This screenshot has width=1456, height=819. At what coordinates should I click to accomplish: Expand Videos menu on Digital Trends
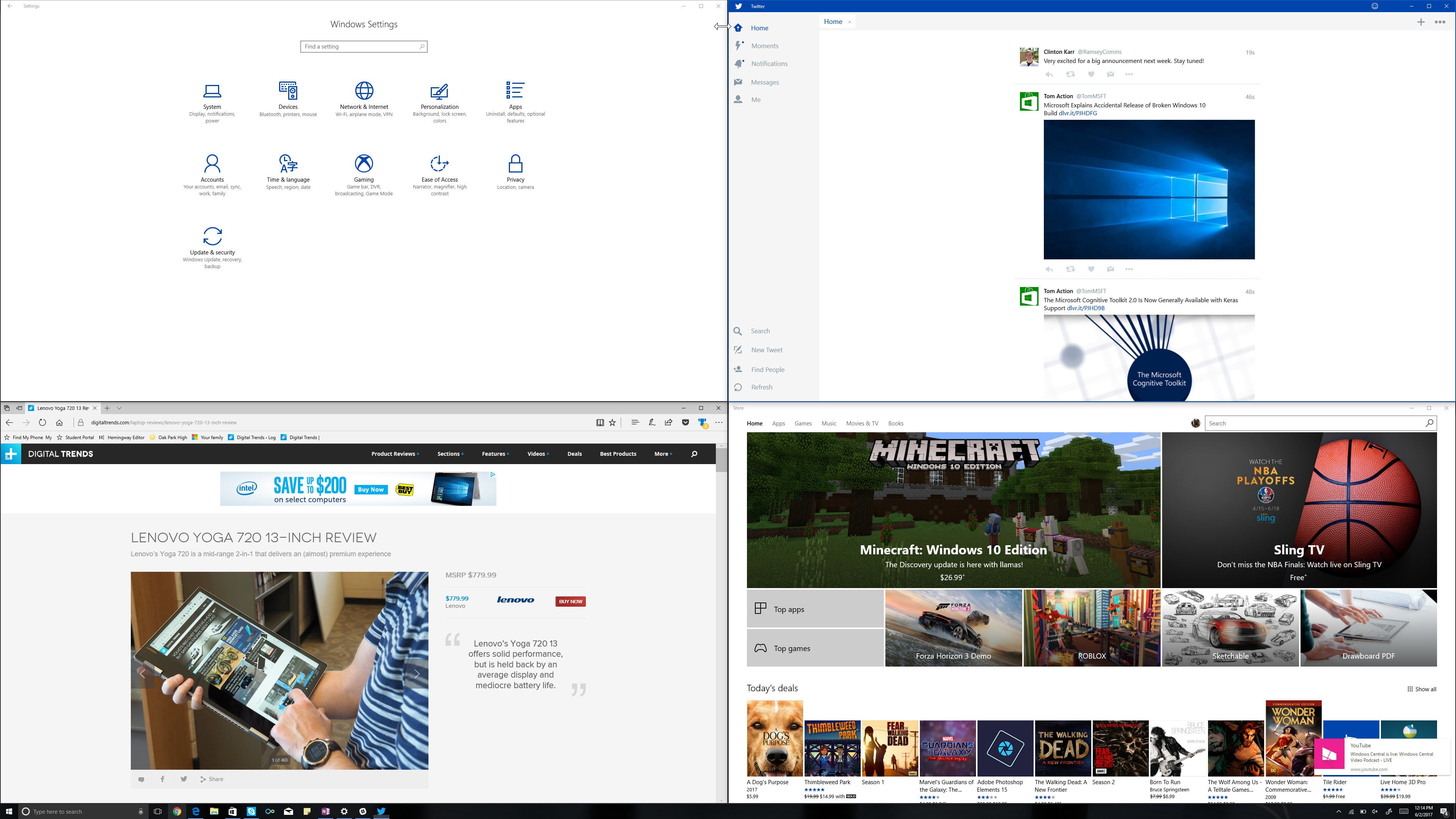(x=538, y=454)
